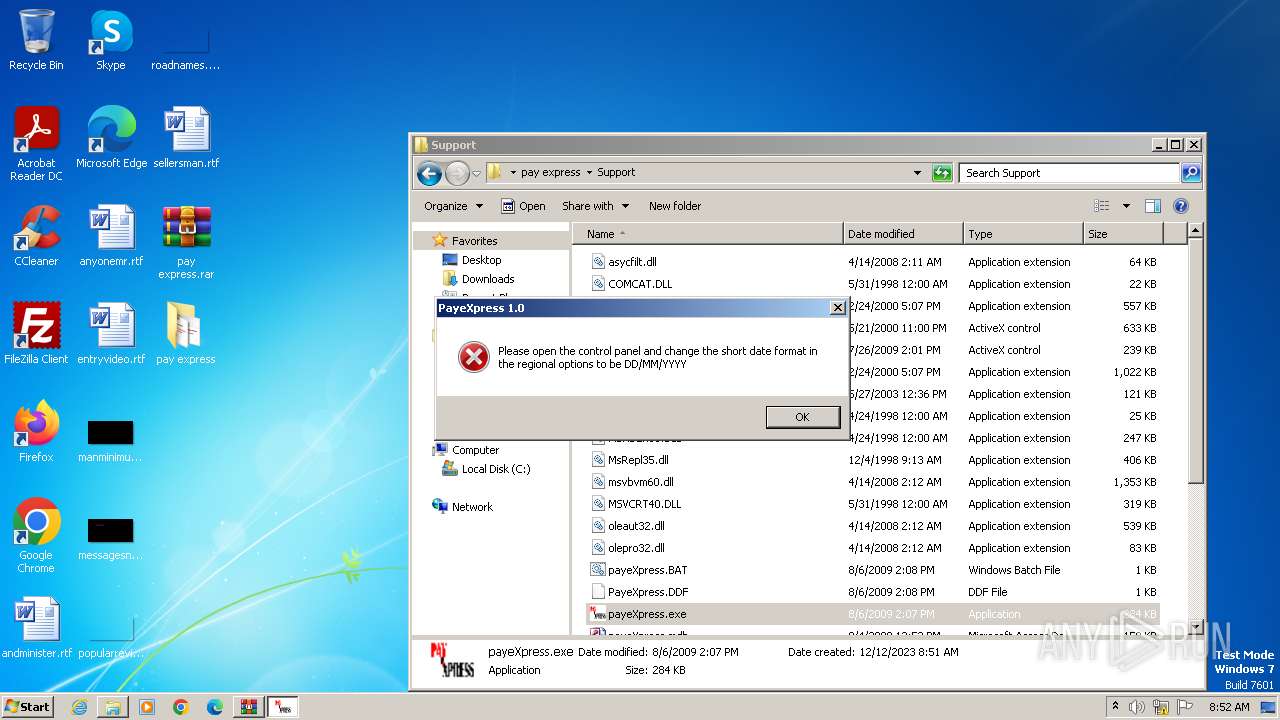The width and height of the screenshot is (1280, 720).
Task: Click Open in the Explorer toolbar
Action: (523, 206)
